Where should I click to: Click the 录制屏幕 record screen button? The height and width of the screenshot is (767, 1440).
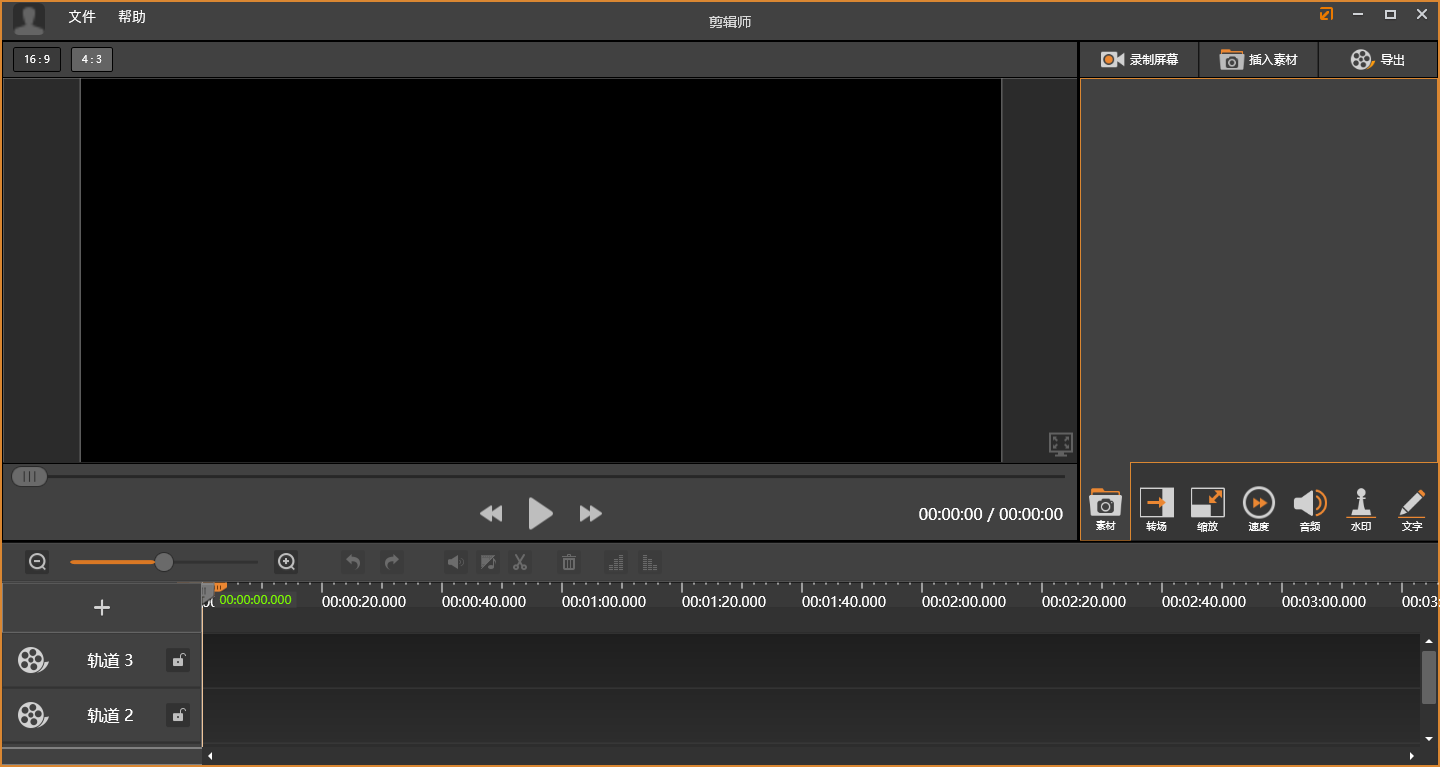pos(1139,60)
